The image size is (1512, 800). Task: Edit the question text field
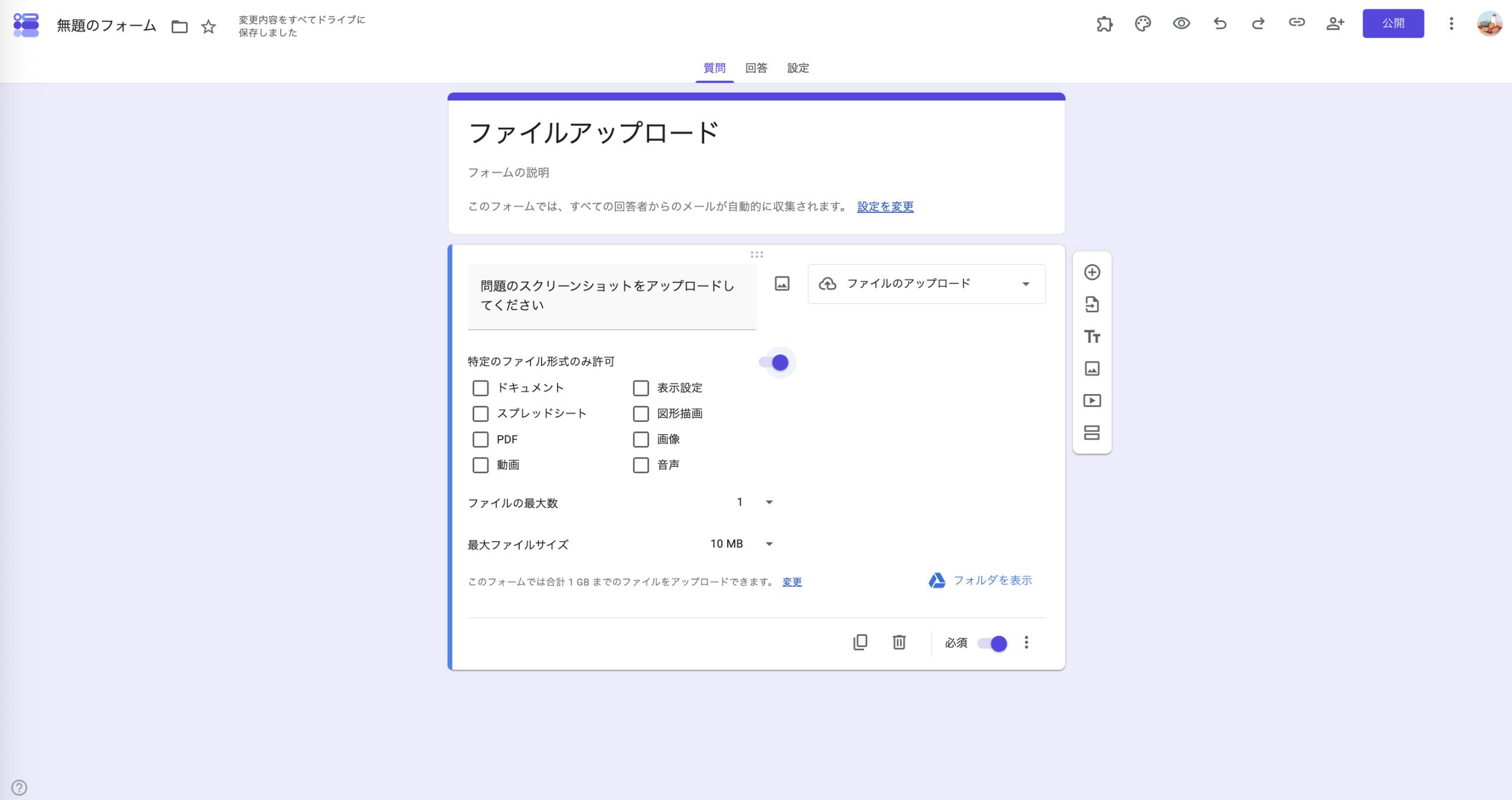click(x=612, y=296)
